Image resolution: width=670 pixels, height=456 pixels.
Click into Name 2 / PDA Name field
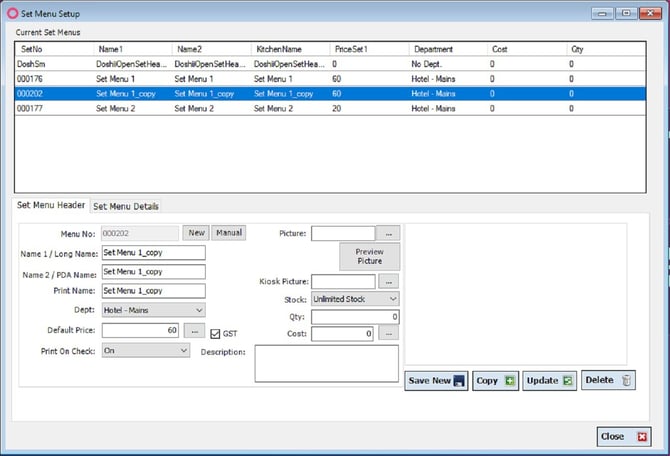click(153, 272)
